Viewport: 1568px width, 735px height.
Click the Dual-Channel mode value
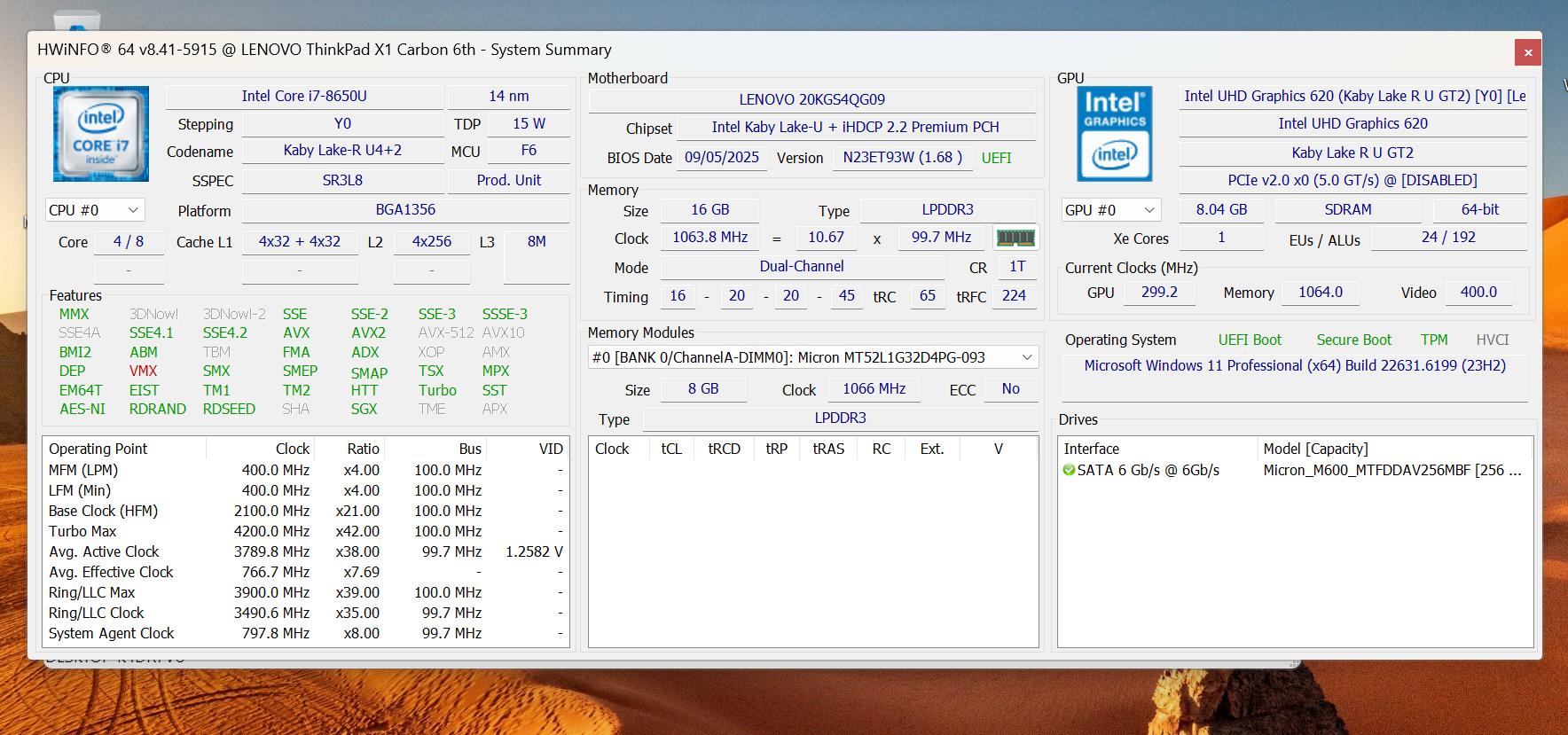802,266
